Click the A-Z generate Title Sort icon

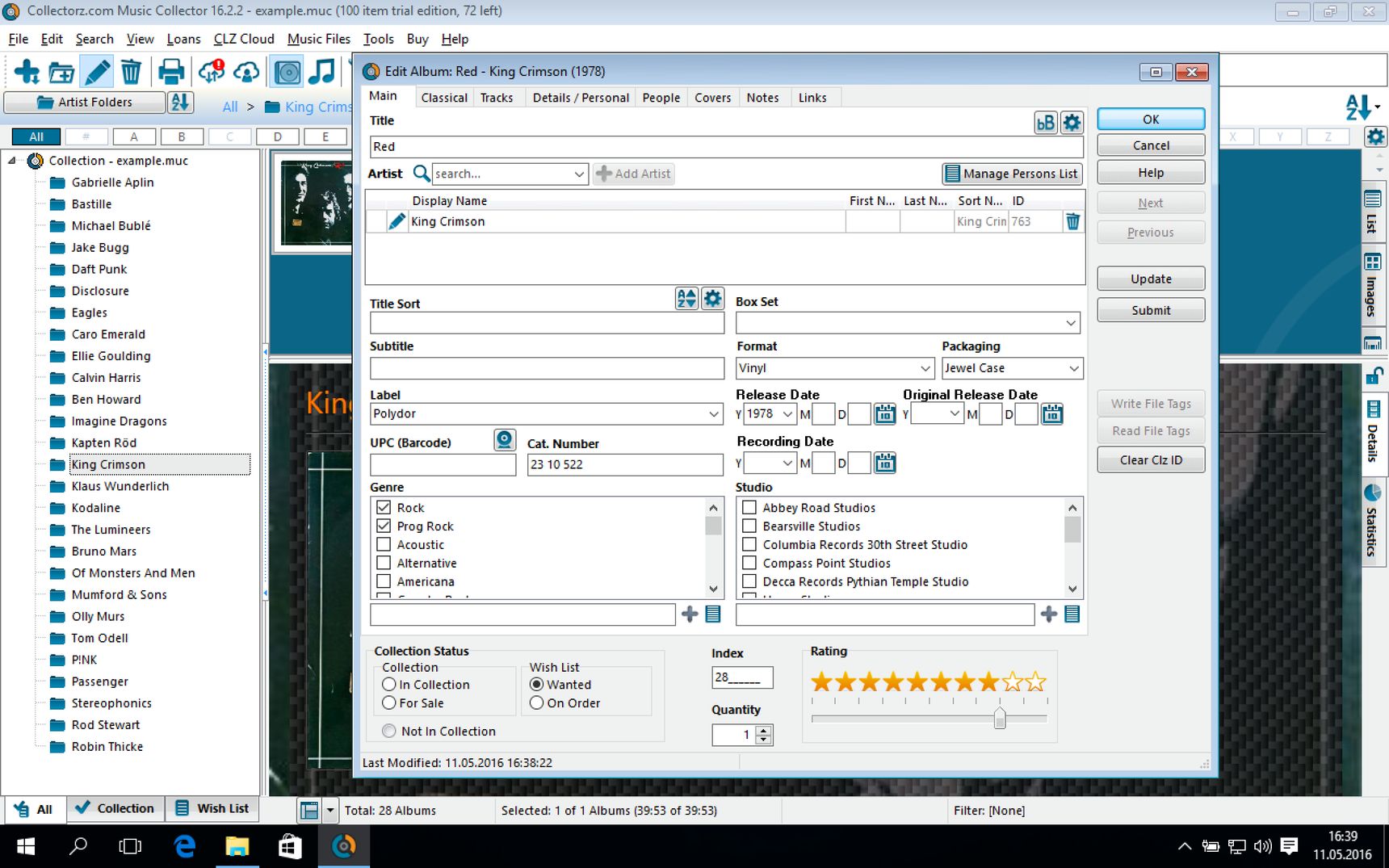(x=686, y=299)
